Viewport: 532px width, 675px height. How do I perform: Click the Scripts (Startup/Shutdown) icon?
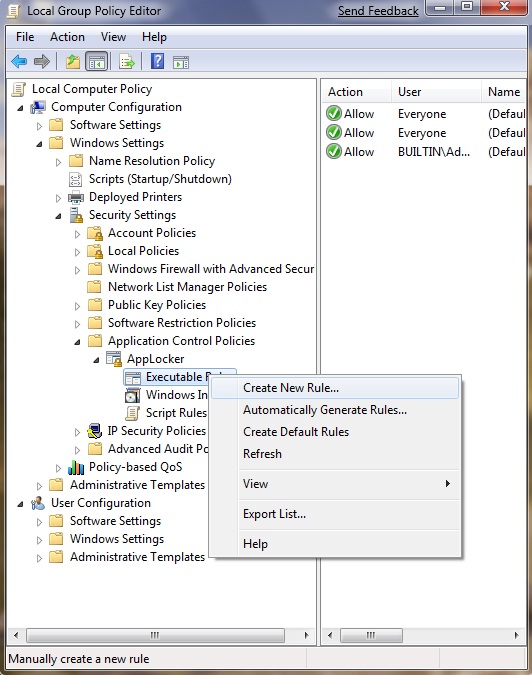tap(75, 179)
